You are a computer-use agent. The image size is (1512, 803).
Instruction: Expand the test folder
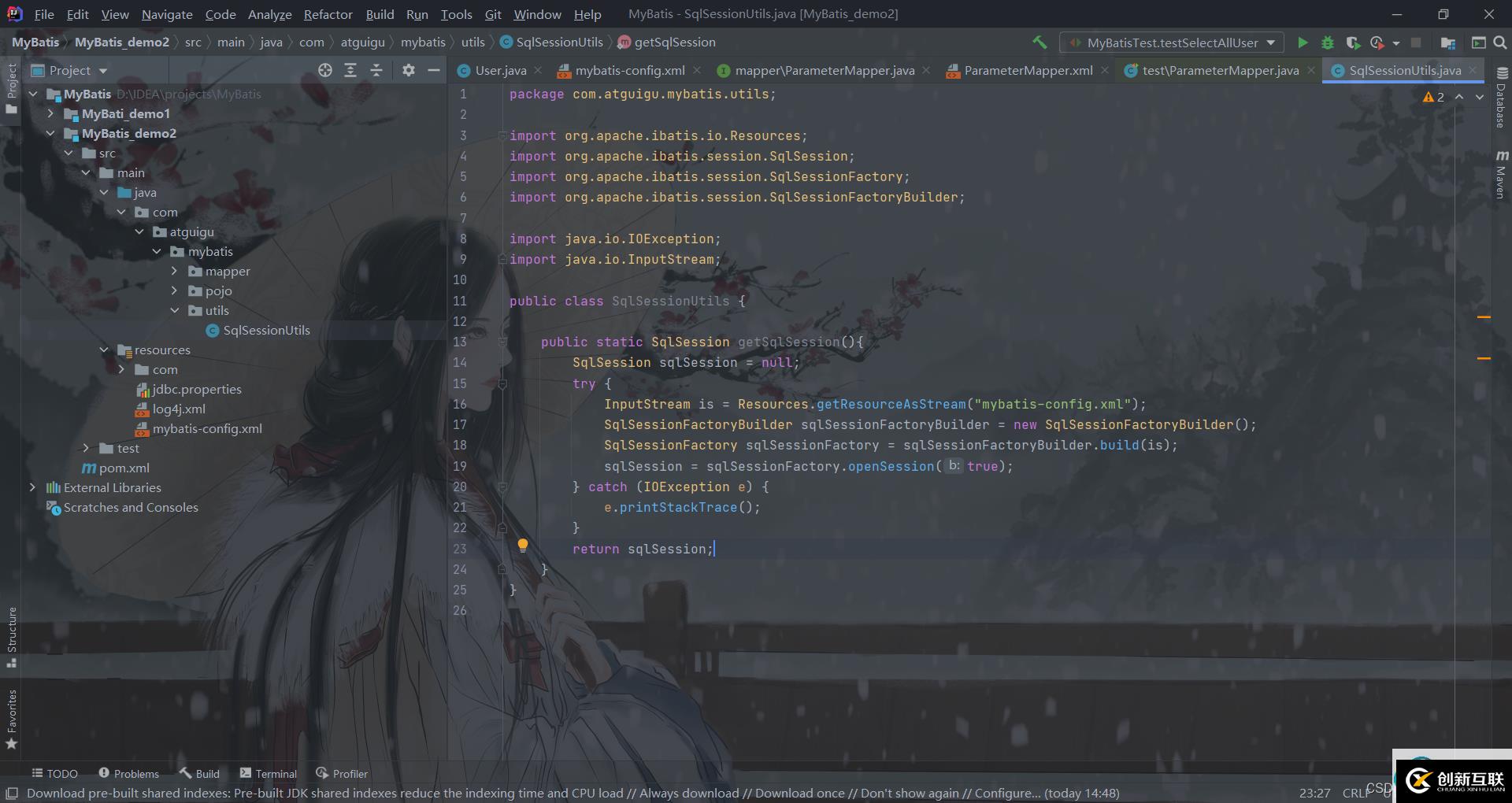point(86,448)
